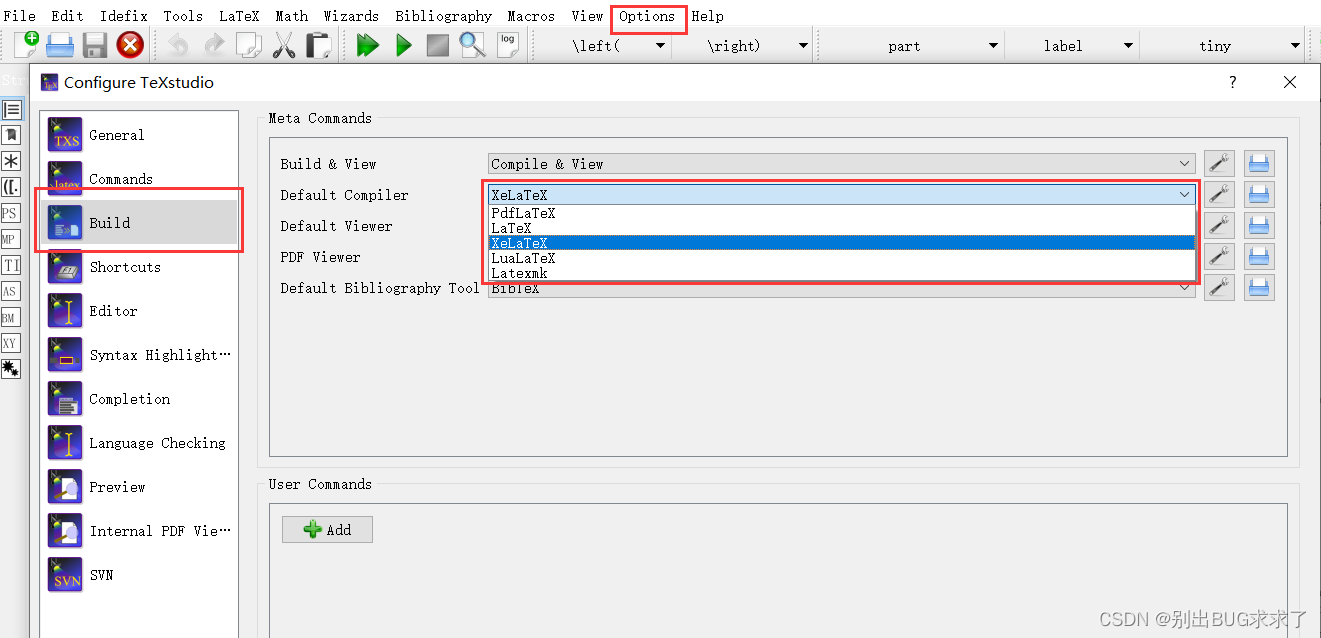Open the tiny font size dropdown
The height and width of the screenshot is (638, 1321).
[1223, 45]
